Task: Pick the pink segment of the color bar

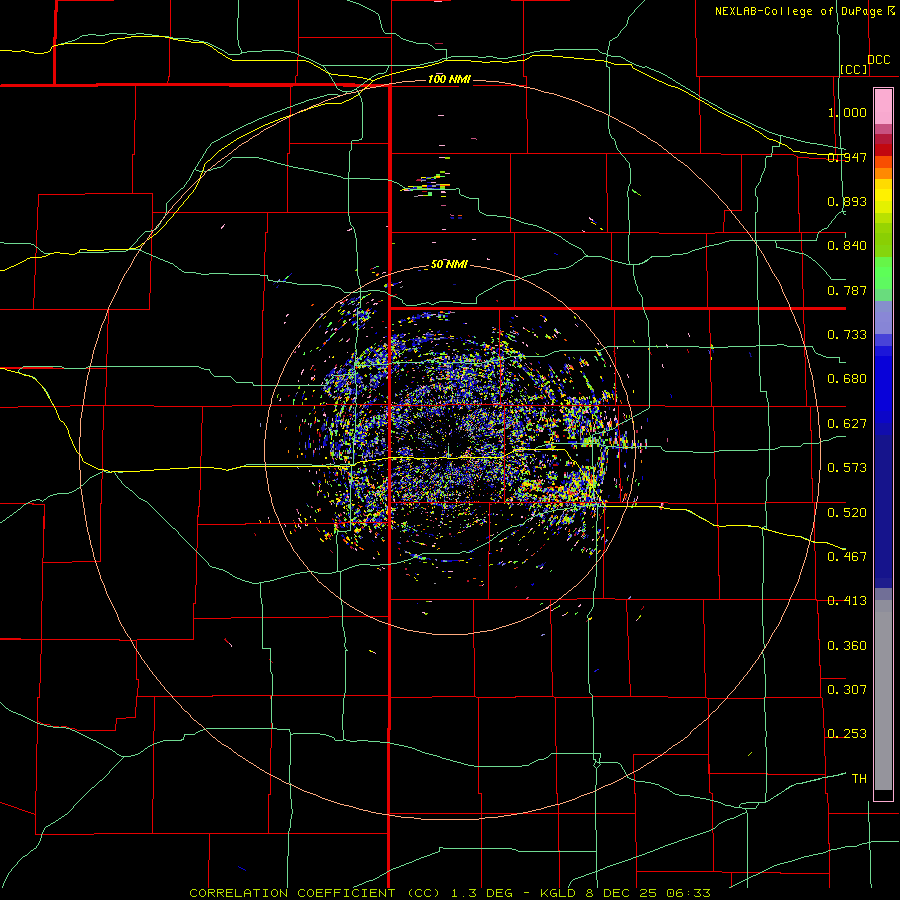Action: click(x=883, y=107)
